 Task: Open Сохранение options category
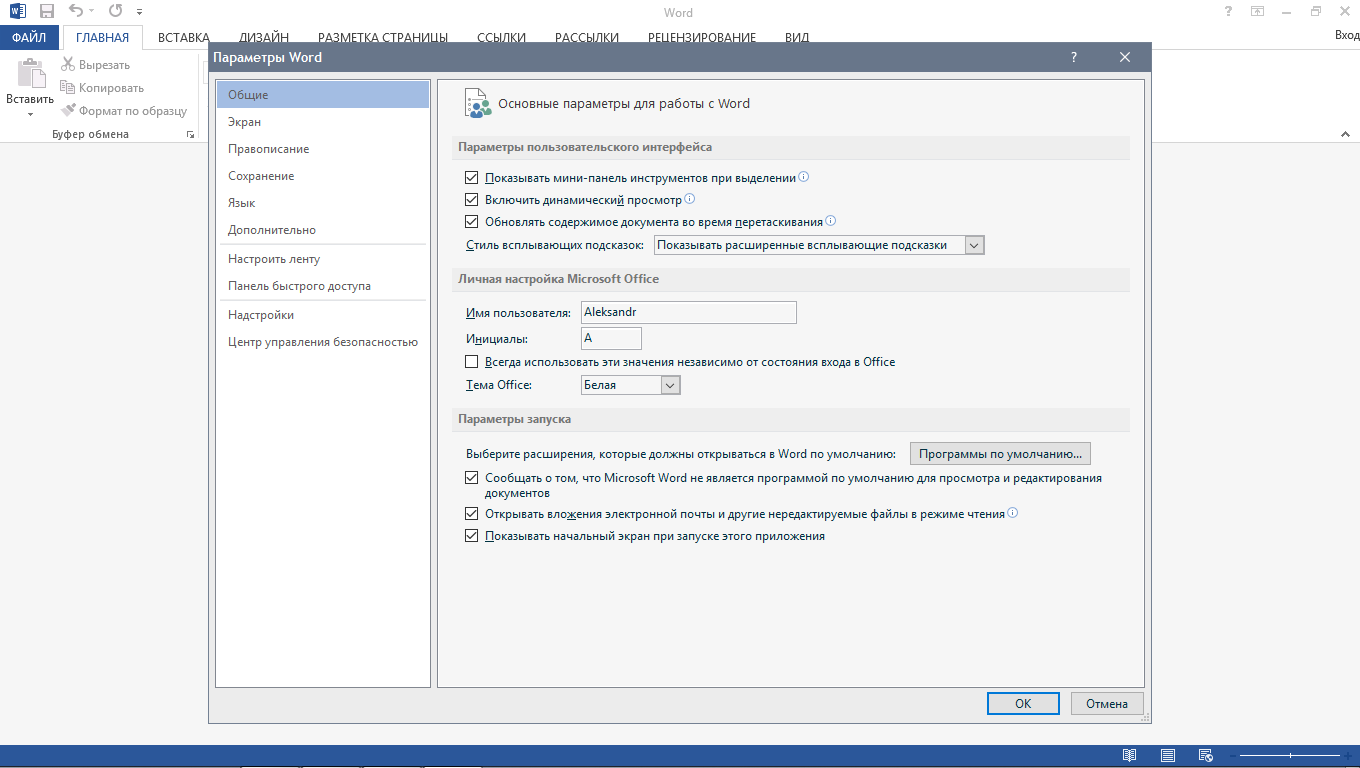point(323,176)
